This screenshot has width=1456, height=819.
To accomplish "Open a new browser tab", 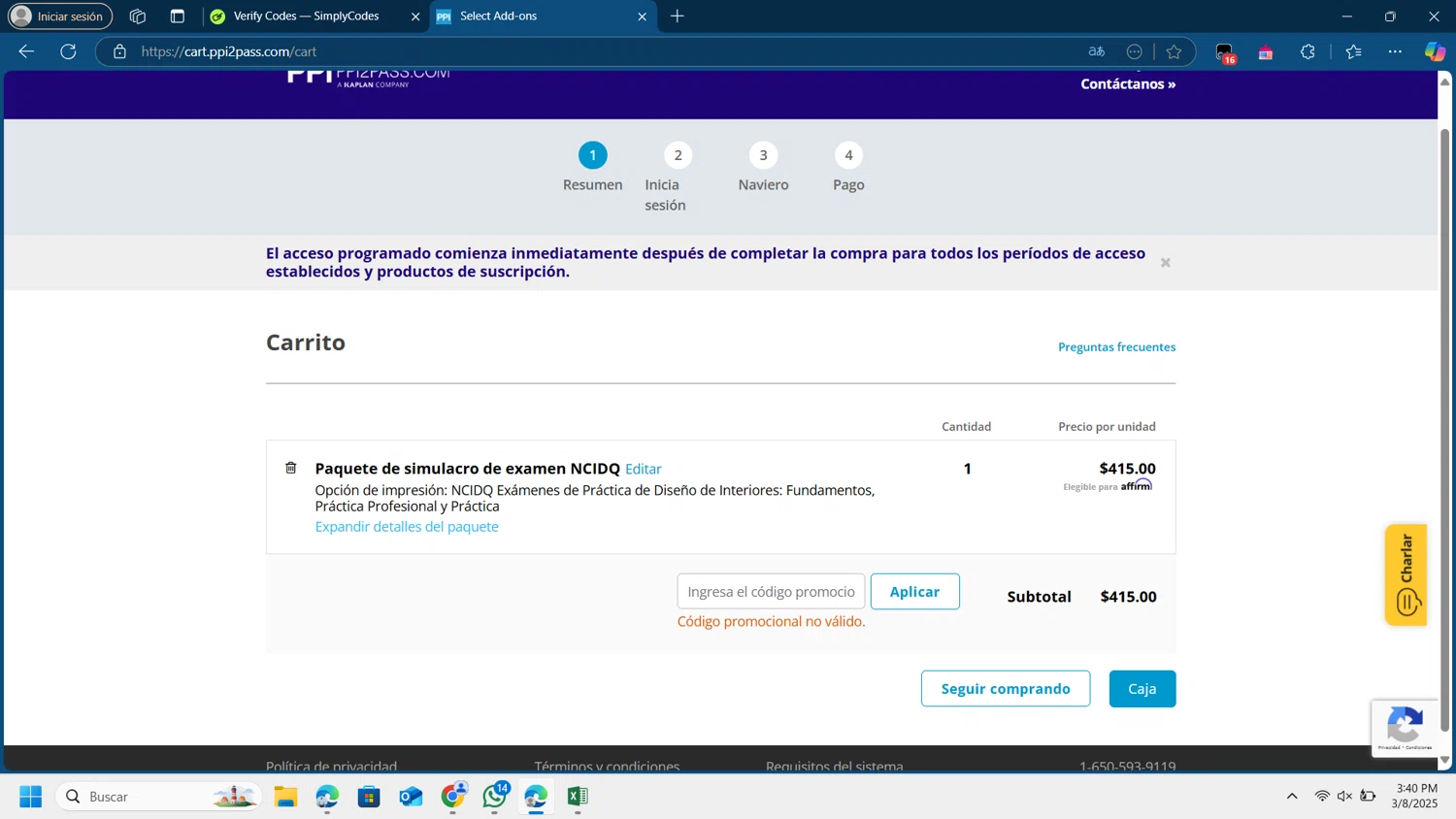I will pyautogui.click(x=678, y=16).
